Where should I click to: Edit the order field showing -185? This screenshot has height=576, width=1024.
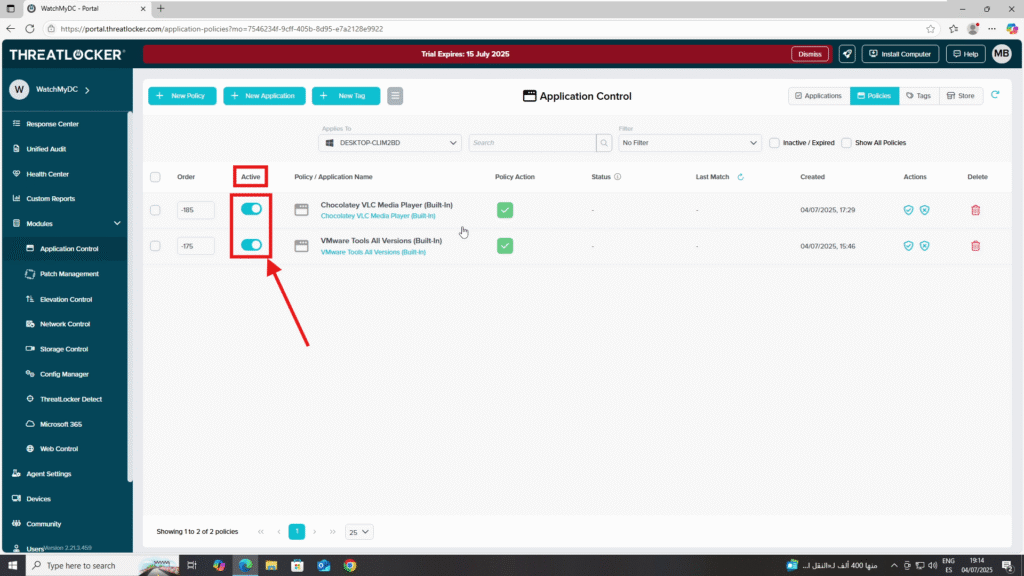pos(195,210)
